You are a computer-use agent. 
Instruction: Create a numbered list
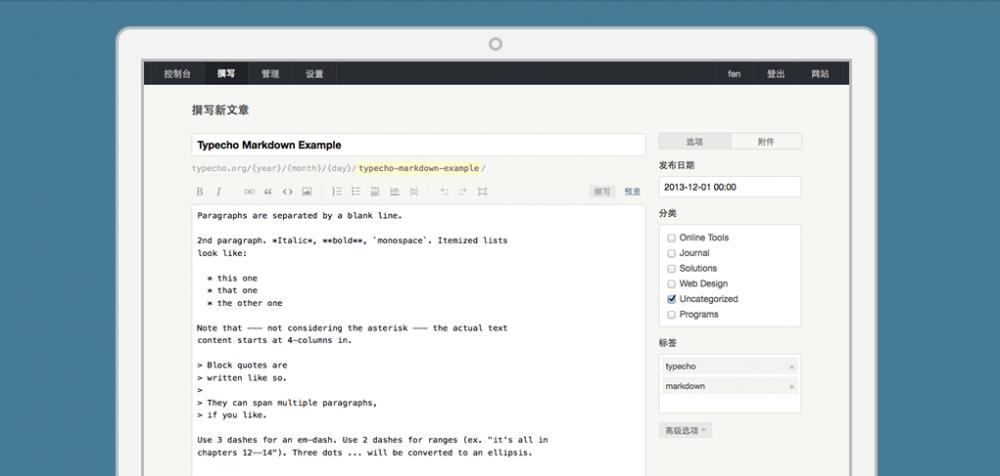point(337,191)
